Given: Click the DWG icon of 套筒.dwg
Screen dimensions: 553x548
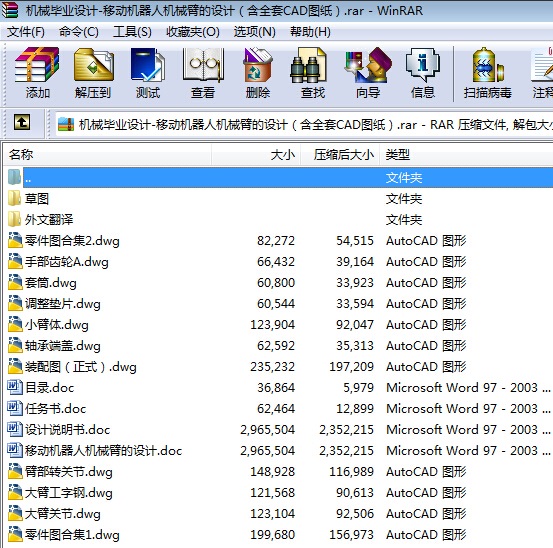Looking at the screenshot, I should point(15,282).
